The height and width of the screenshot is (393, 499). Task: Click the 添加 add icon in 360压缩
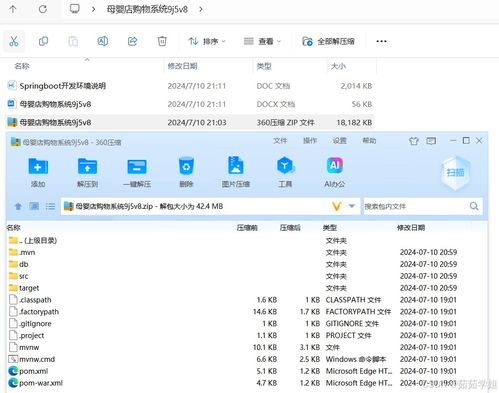38,173
